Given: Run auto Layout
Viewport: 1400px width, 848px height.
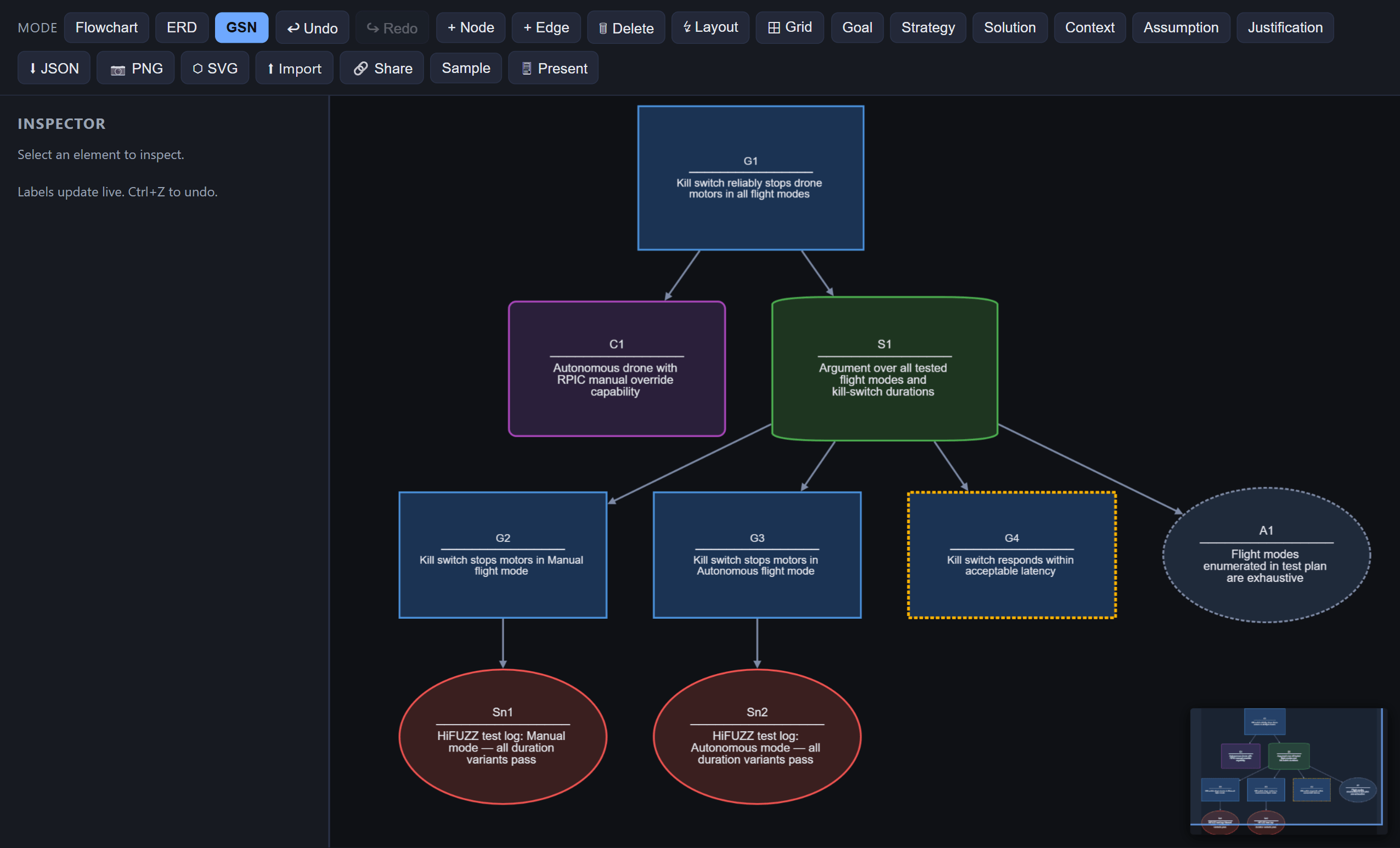Looking at the screenshot, I should 710,27.
